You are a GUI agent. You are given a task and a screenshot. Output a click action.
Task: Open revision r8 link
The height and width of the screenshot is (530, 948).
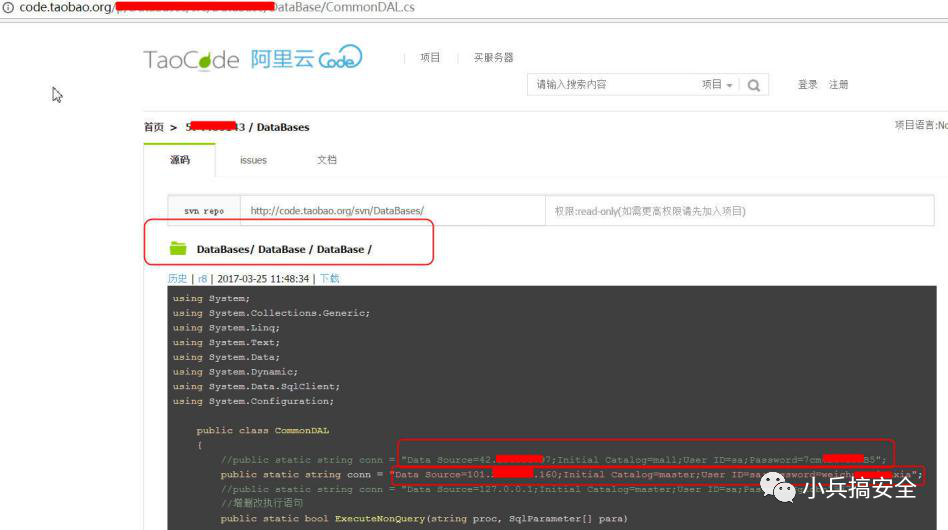click(202, 279)
